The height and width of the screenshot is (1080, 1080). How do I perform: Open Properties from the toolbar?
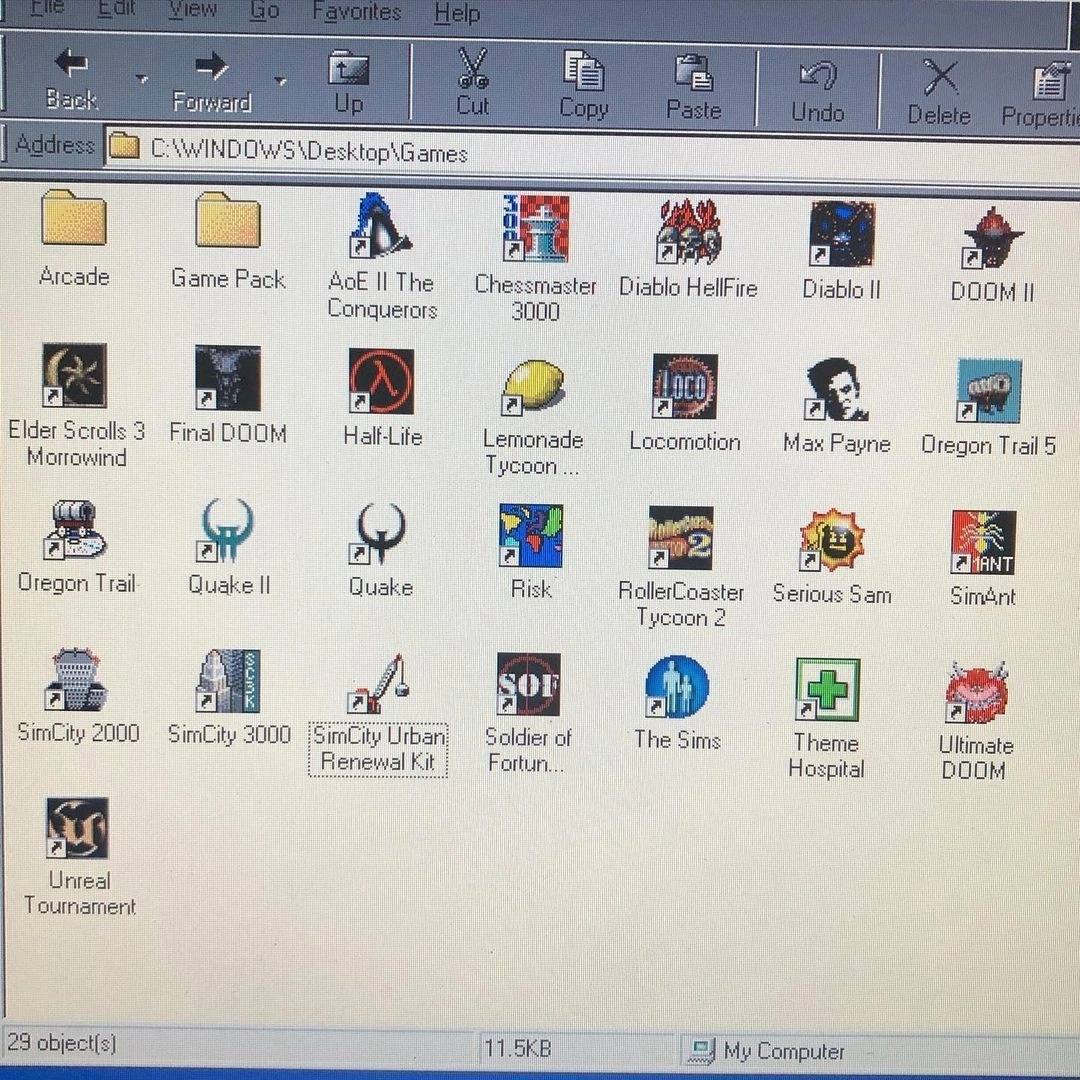(1041, 95)
